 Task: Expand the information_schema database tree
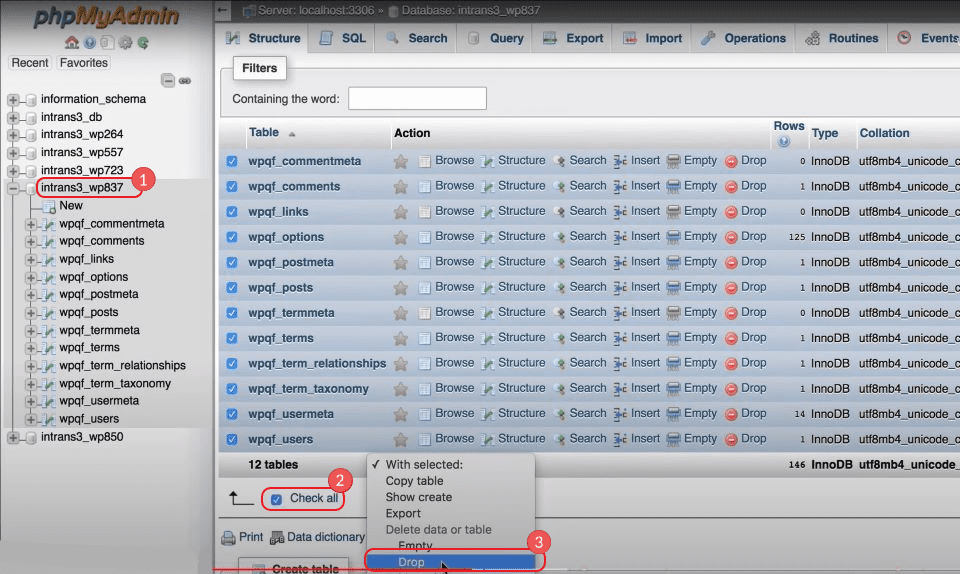pos(14,99)
